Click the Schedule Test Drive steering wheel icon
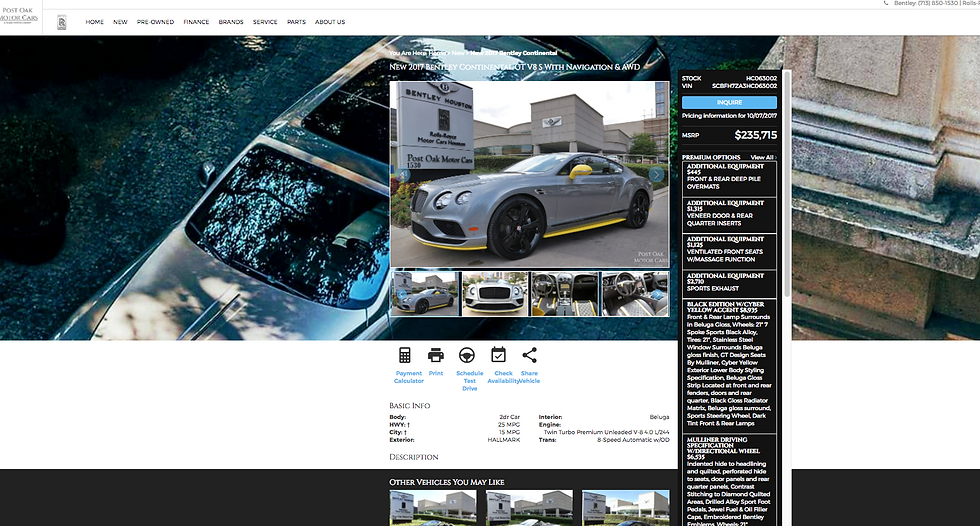 click(467, 355)
